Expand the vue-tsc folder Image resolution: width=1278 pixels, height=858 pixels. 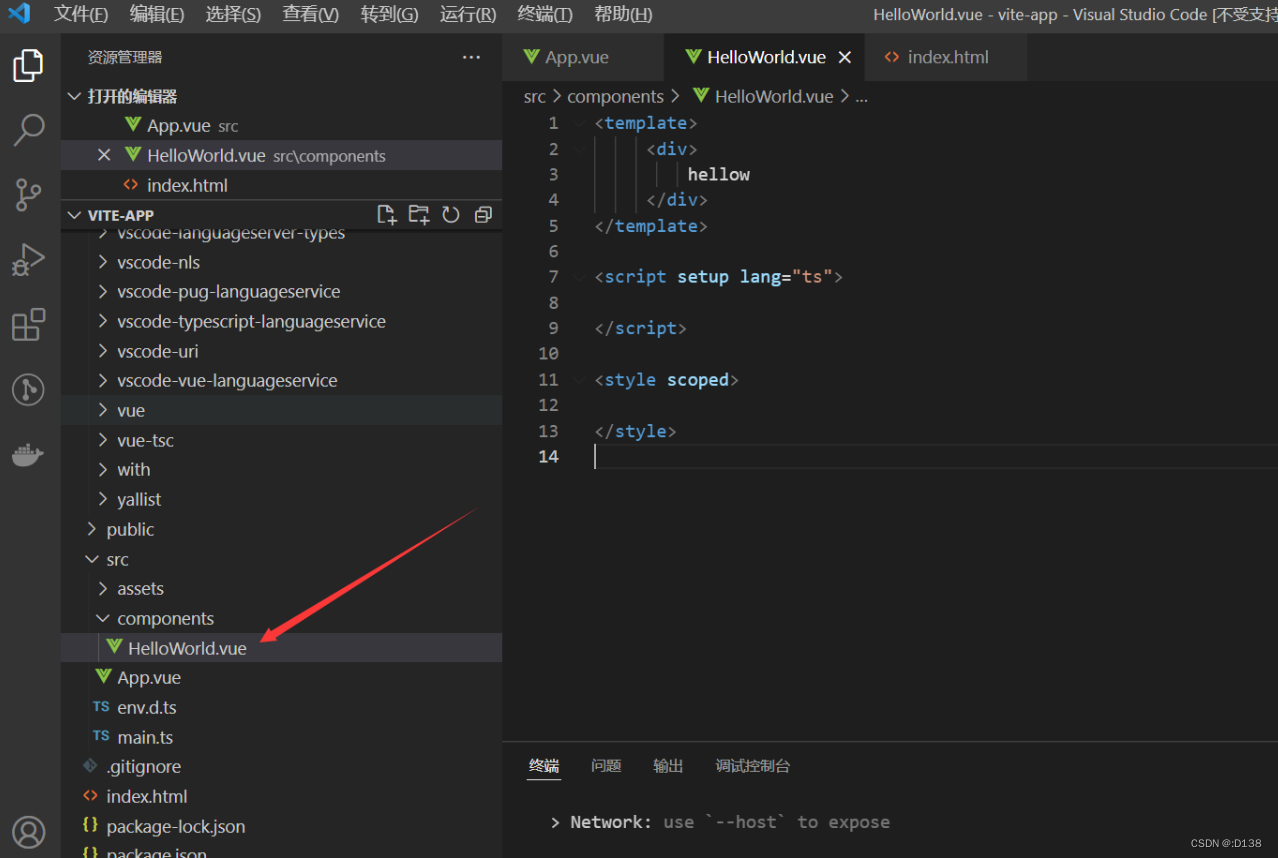[x=281, y=440]
